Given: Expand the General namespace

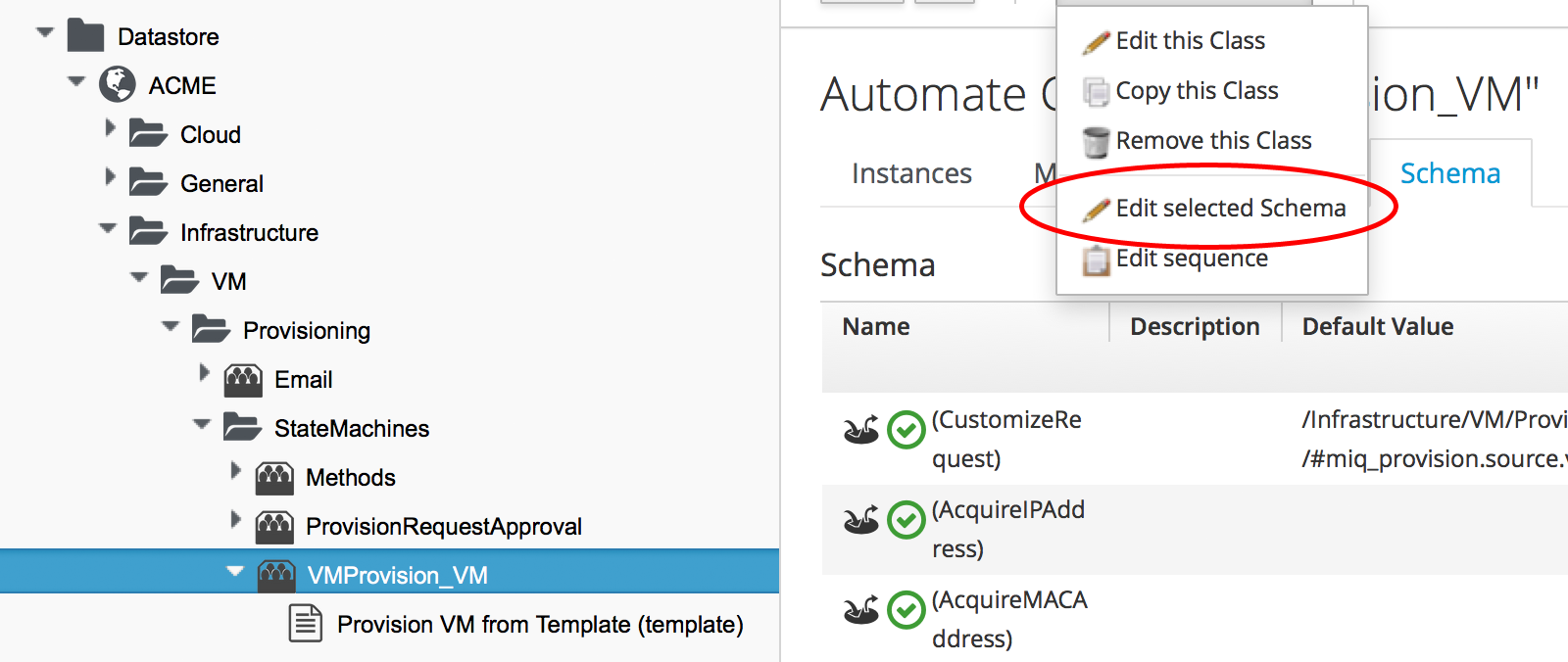Looking at the screenshot, I should [110, 177].
